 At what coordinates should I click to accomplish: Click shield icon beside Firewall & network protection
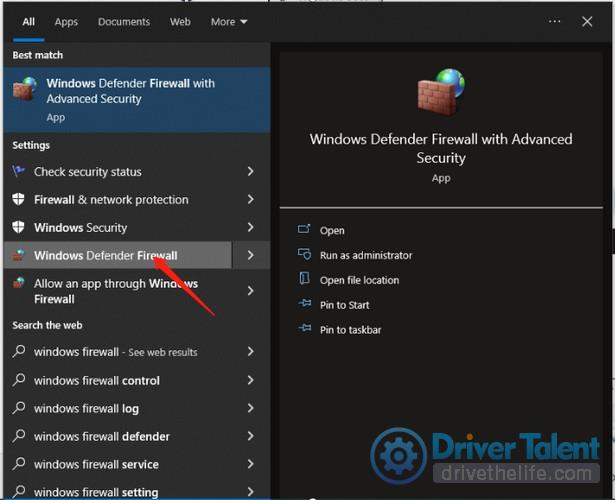[18, 199]
